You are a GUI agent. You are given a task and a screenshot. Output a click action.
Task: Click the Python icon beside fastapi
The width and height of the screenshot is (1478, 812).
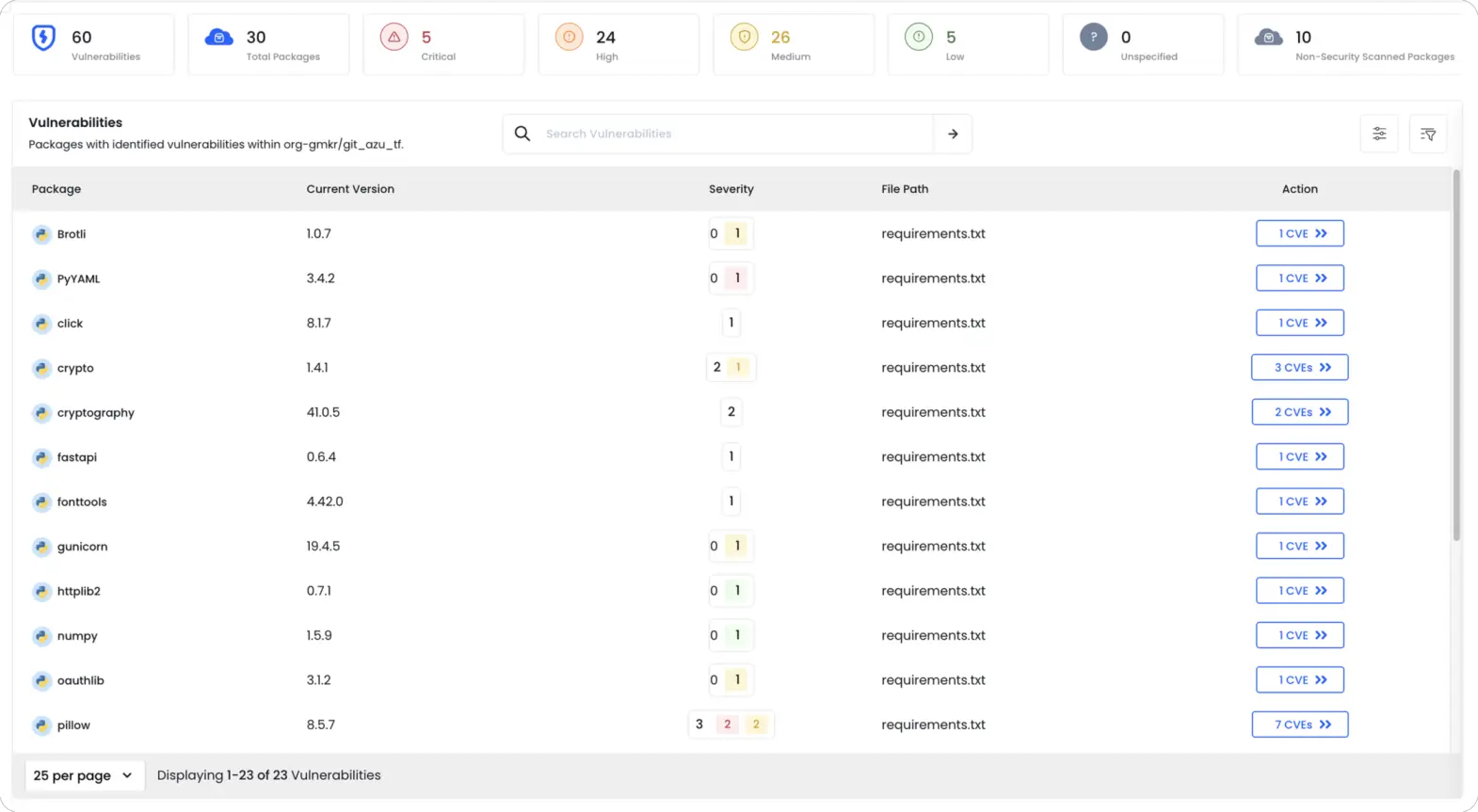[x=41, y=457]
